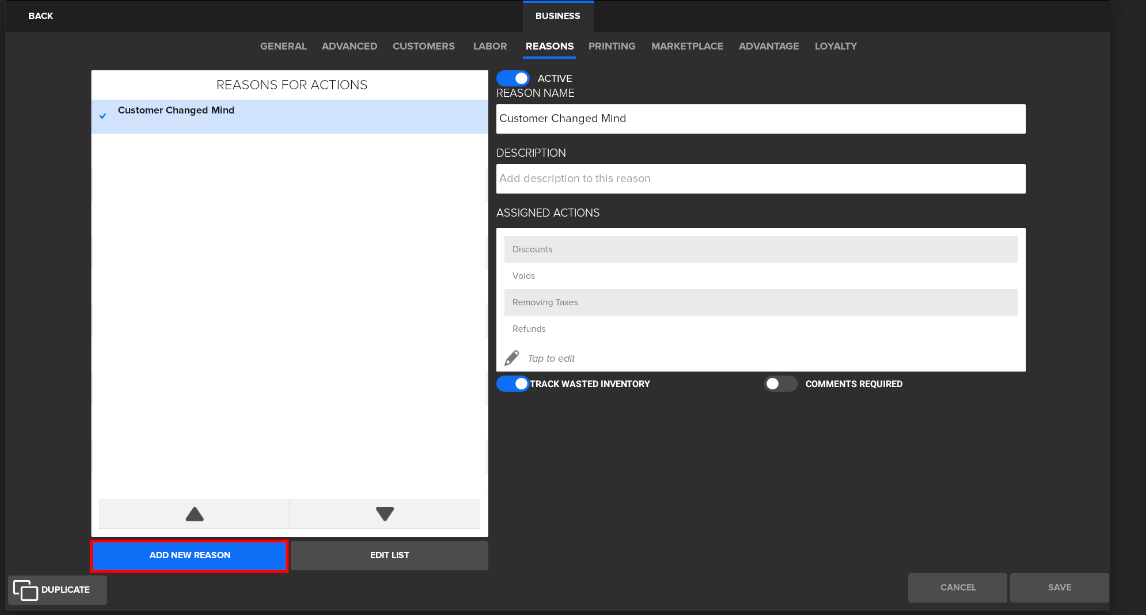Switch to the Labor tab
This screenshot has height=615, width=1146.
[490, 46]
